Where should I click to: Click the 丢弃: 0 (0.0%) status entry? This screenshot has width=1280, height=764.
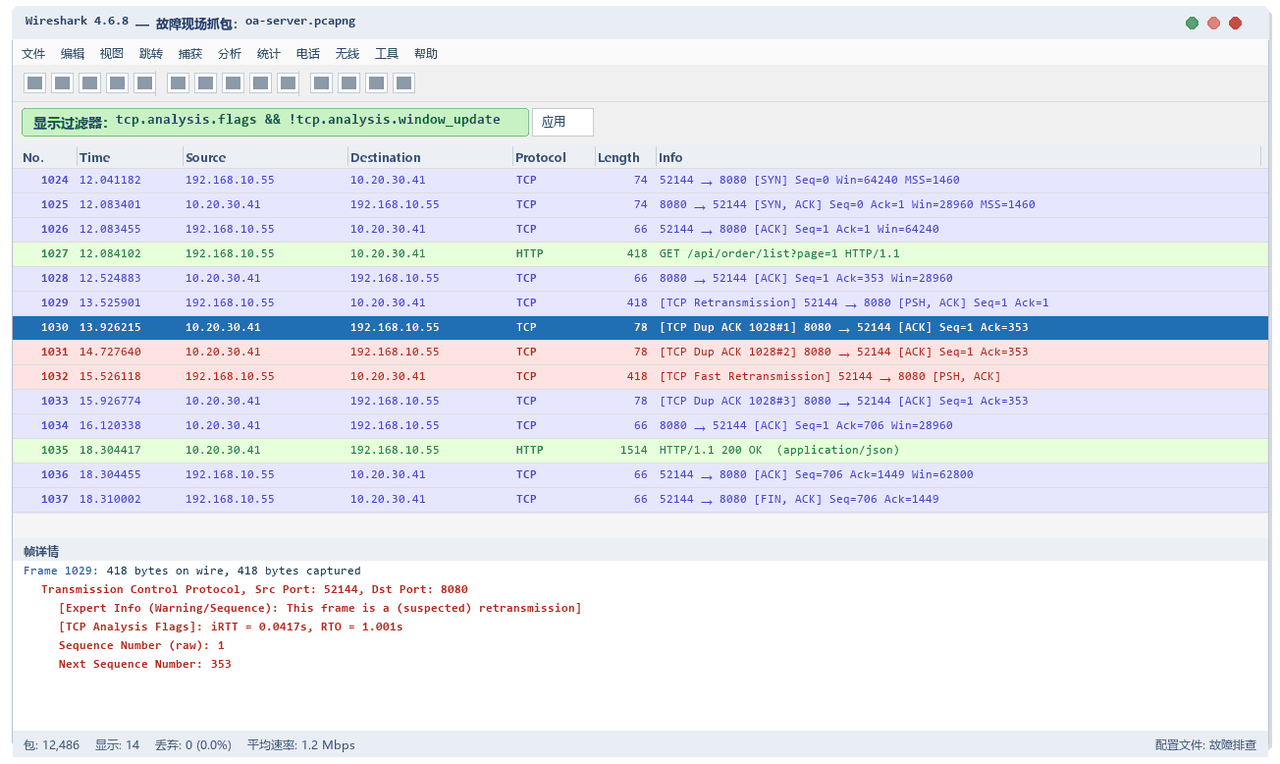[193, 745]
